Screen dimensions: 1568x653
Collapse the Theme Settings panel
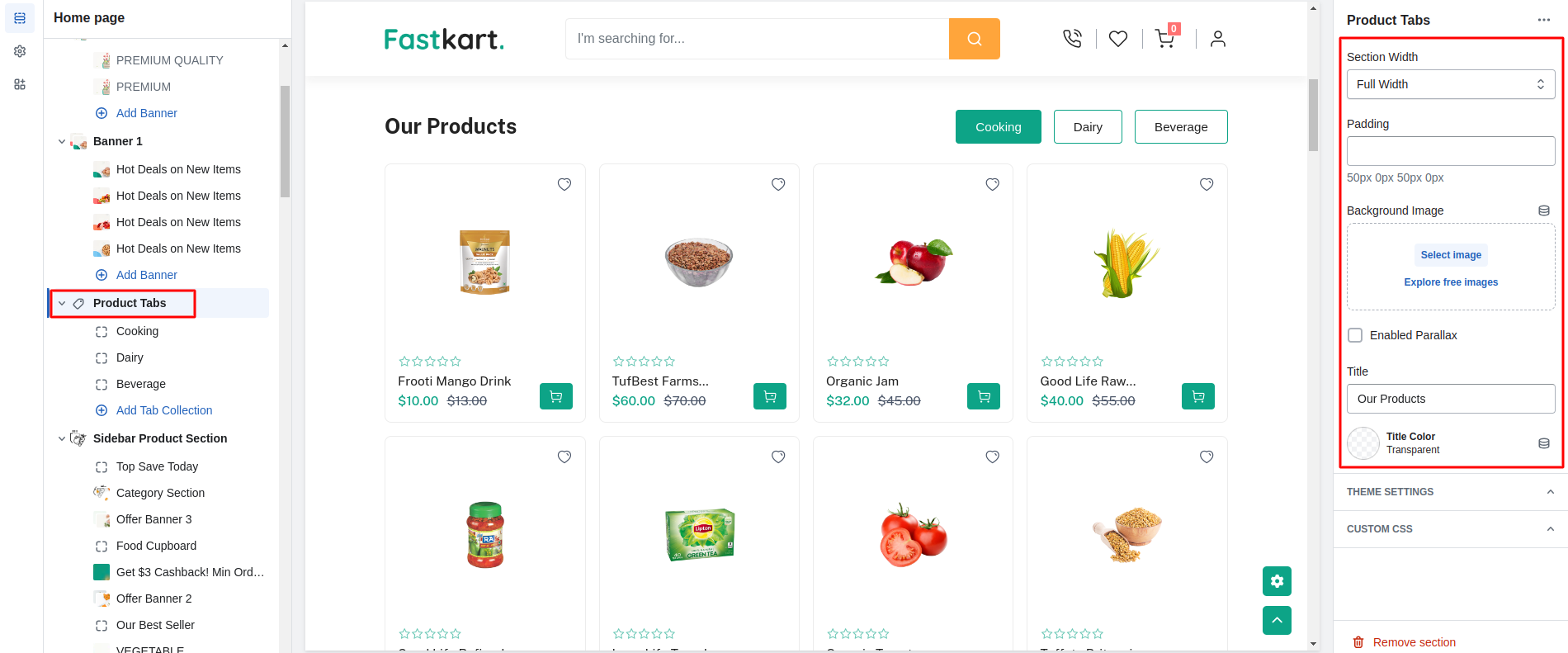1550,492
